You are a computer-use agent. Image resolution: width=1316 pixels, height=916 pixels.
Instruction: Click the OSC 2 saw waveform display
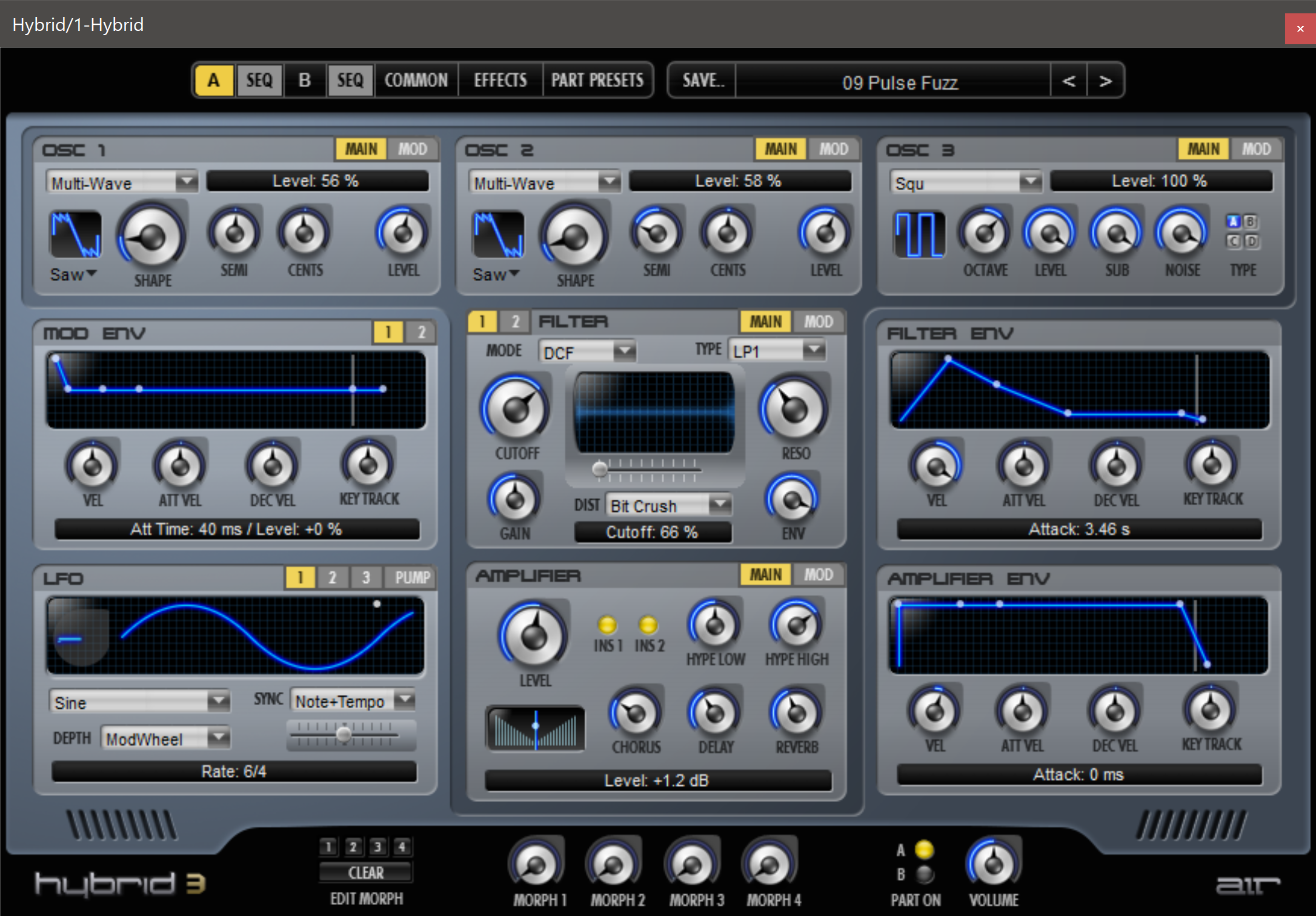tap(498, 235)
